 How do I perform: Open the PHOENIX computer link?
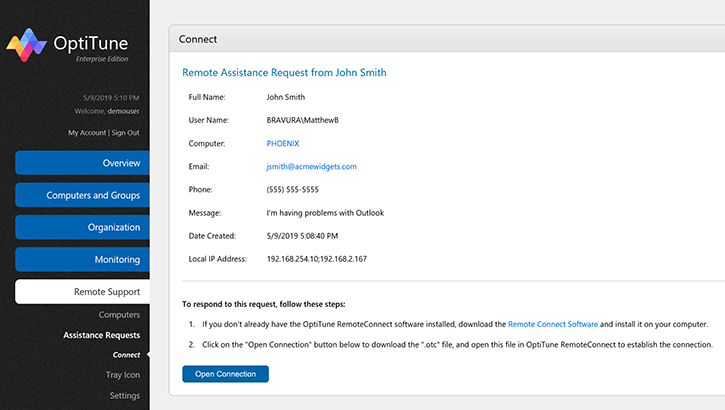pyautogui.click(x=283, y=143)
